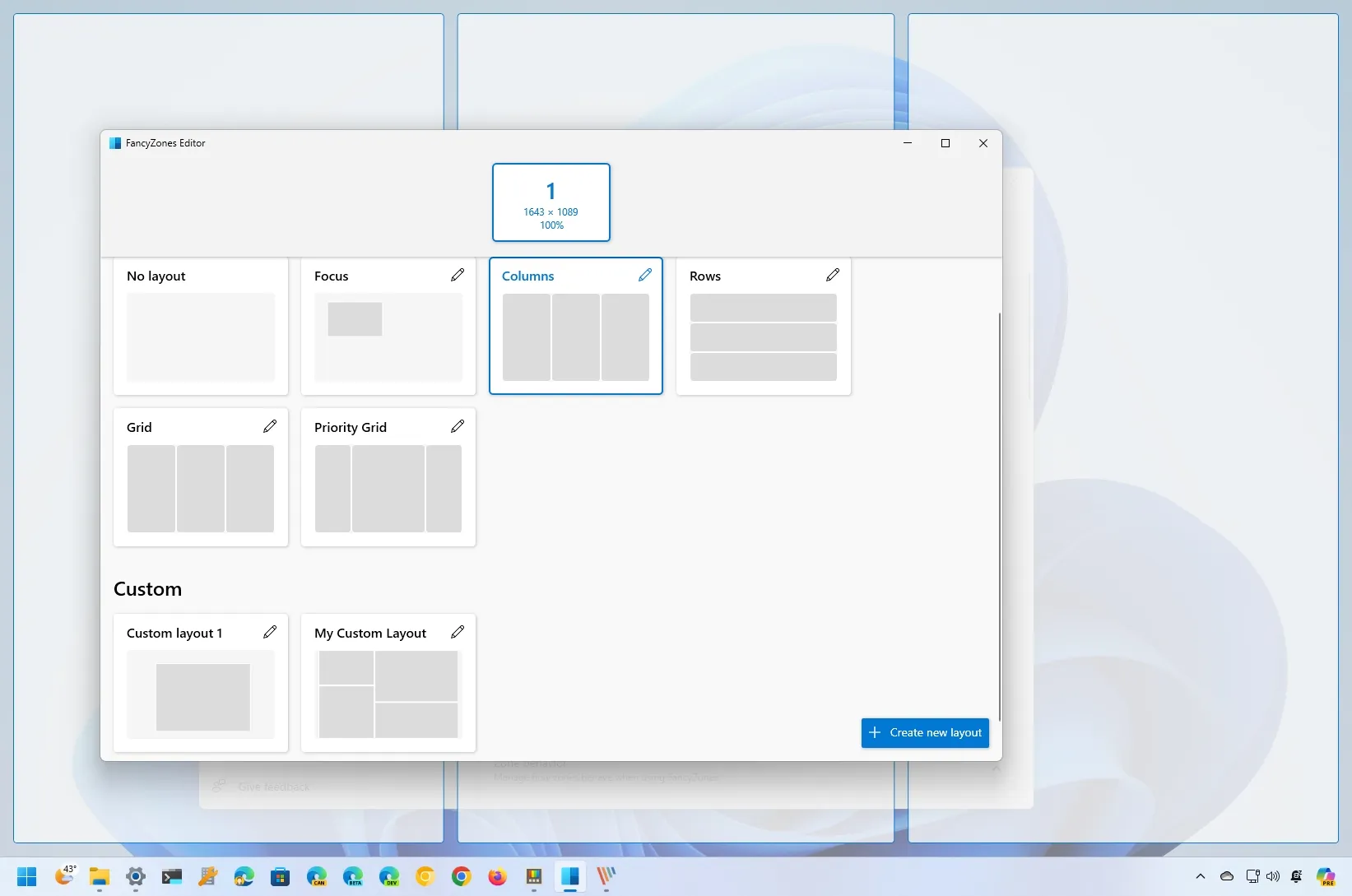Viewport: 1352px width, 896px height.
Task: Open the Priority Grid edit pencil
Action: point(458,426)
